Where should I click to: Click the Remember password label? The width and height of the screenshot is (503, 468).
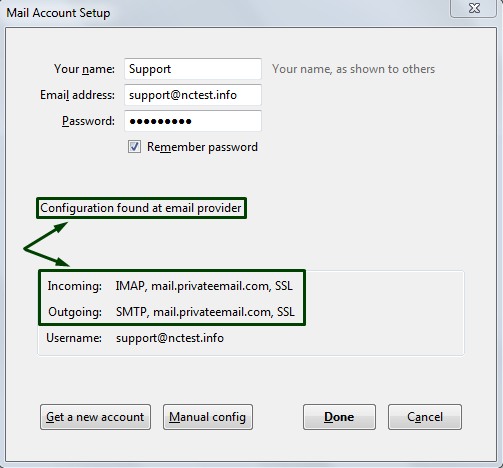point(202,147)
